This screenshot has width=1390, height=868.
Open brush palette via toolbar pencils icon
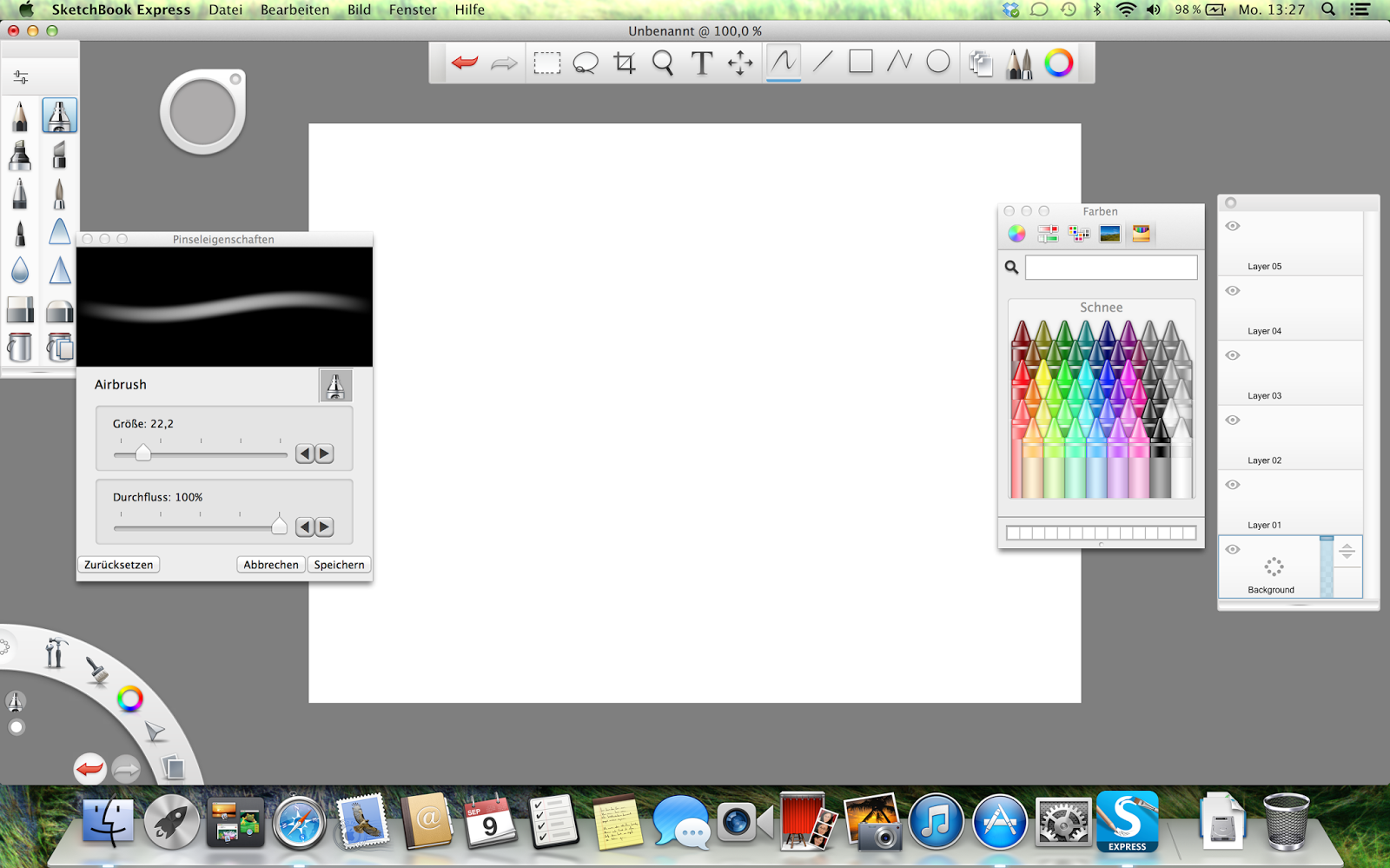(1019, 63)
